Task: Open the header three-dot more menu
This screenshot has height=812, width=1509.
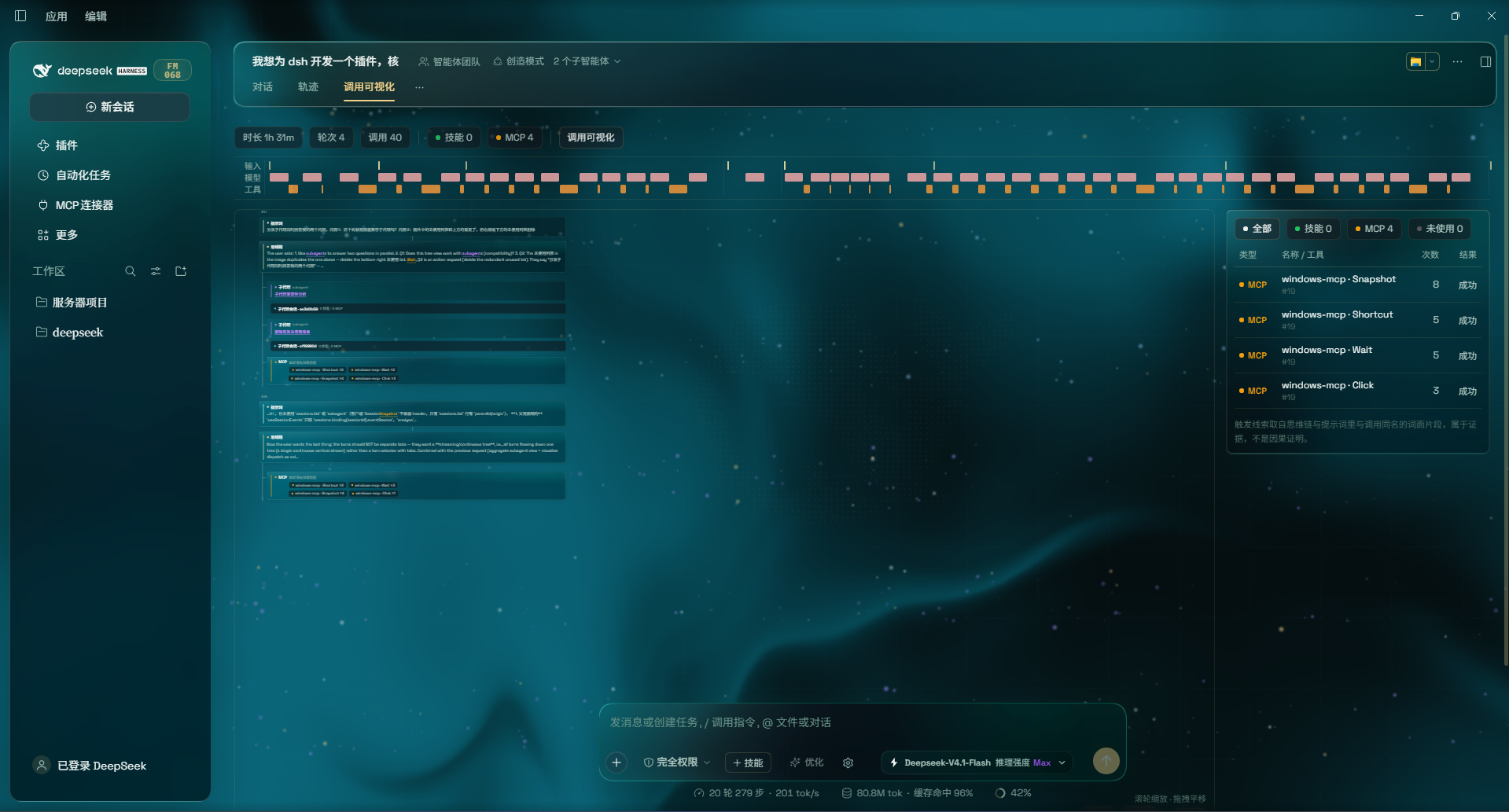Action: click(x=1458, y=61)
